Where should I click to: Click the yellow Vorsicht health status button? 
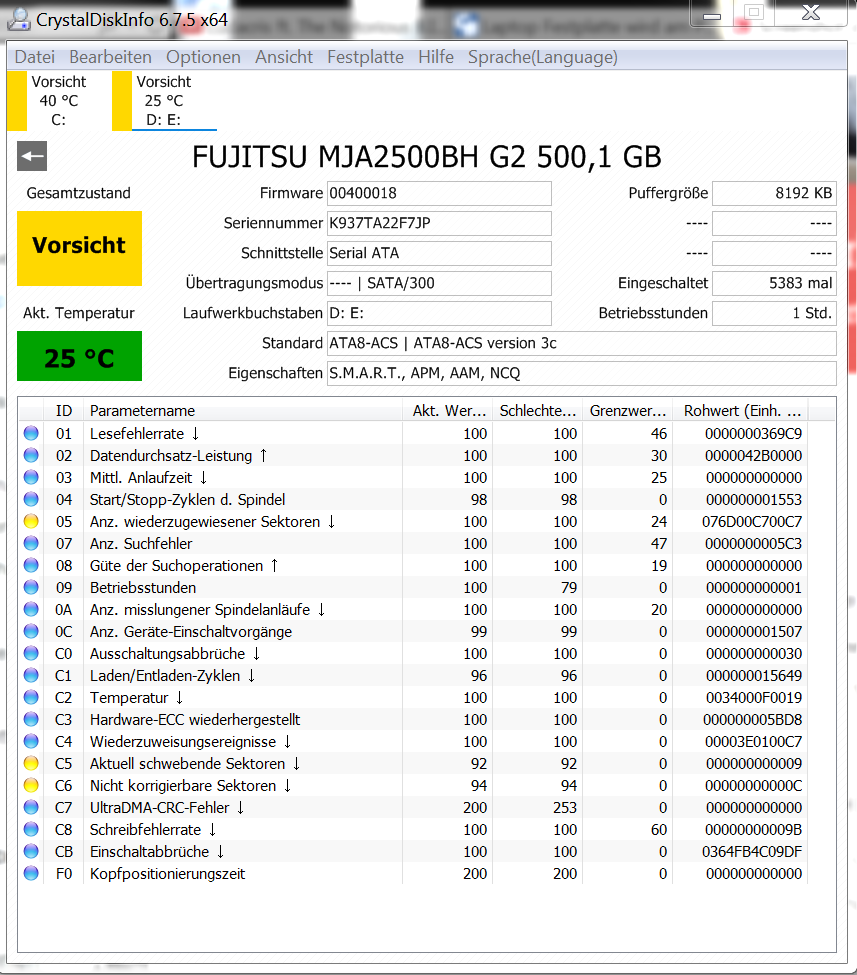(x=79, y=248)
